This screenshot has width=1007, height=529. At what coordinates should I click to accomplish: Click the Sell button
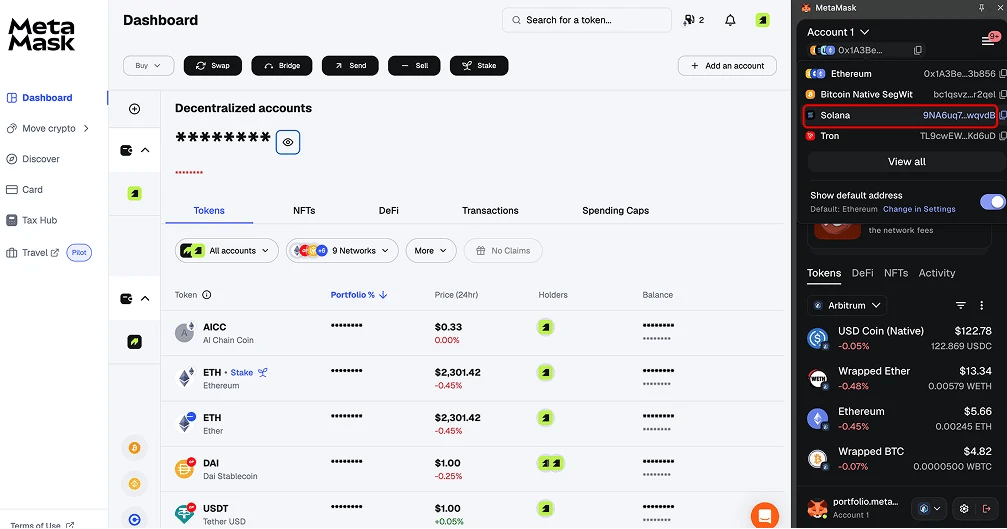(414, 65)
